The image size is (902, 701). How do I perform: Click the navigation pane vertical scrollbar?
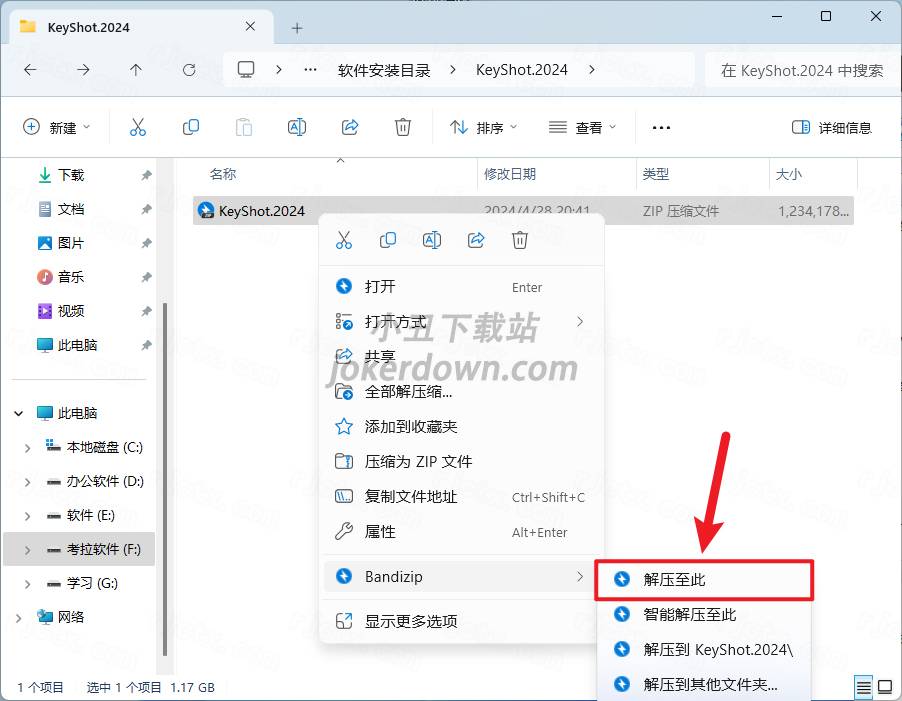tap(165, 450)
